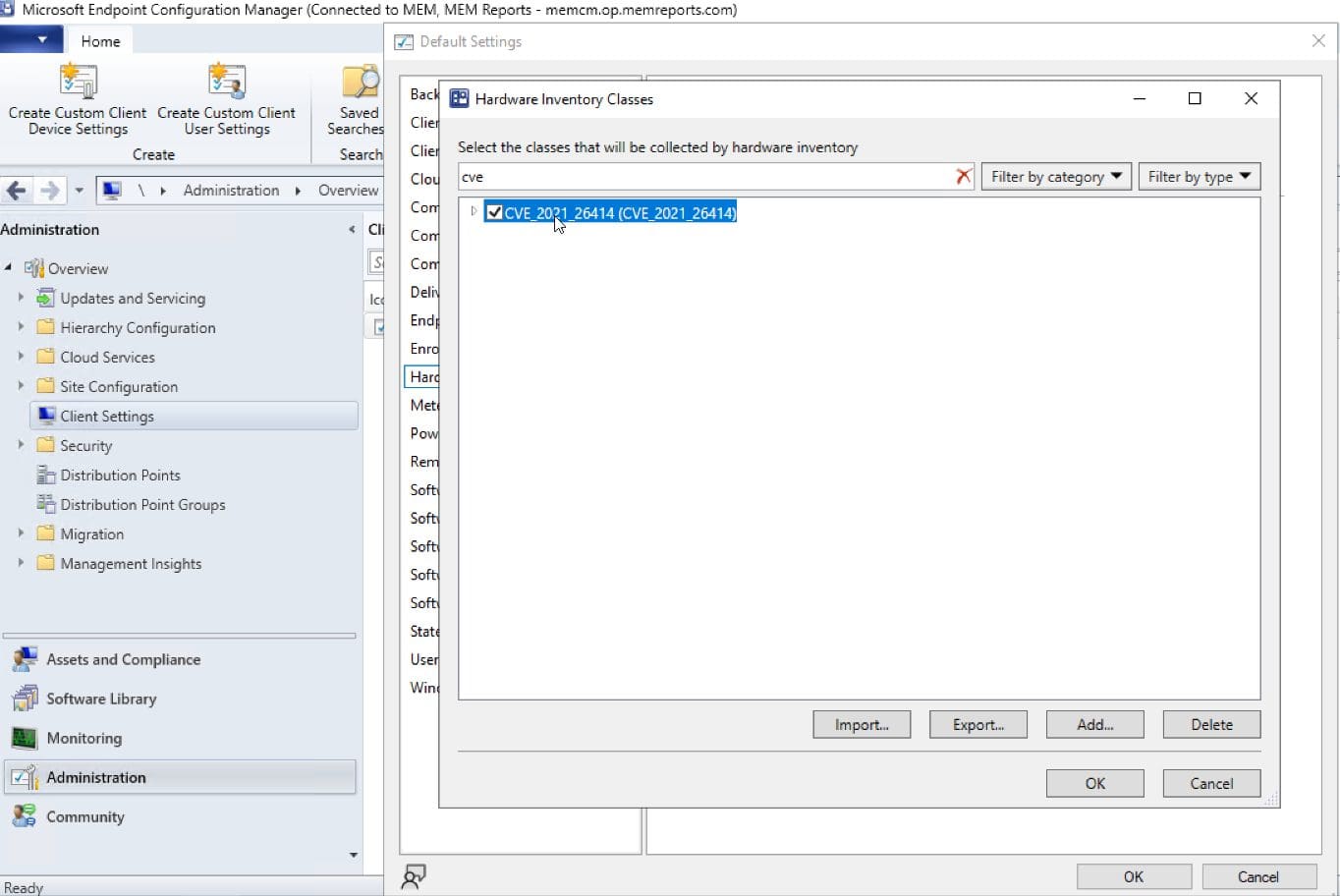Click the Export... button

pos(978,725)
